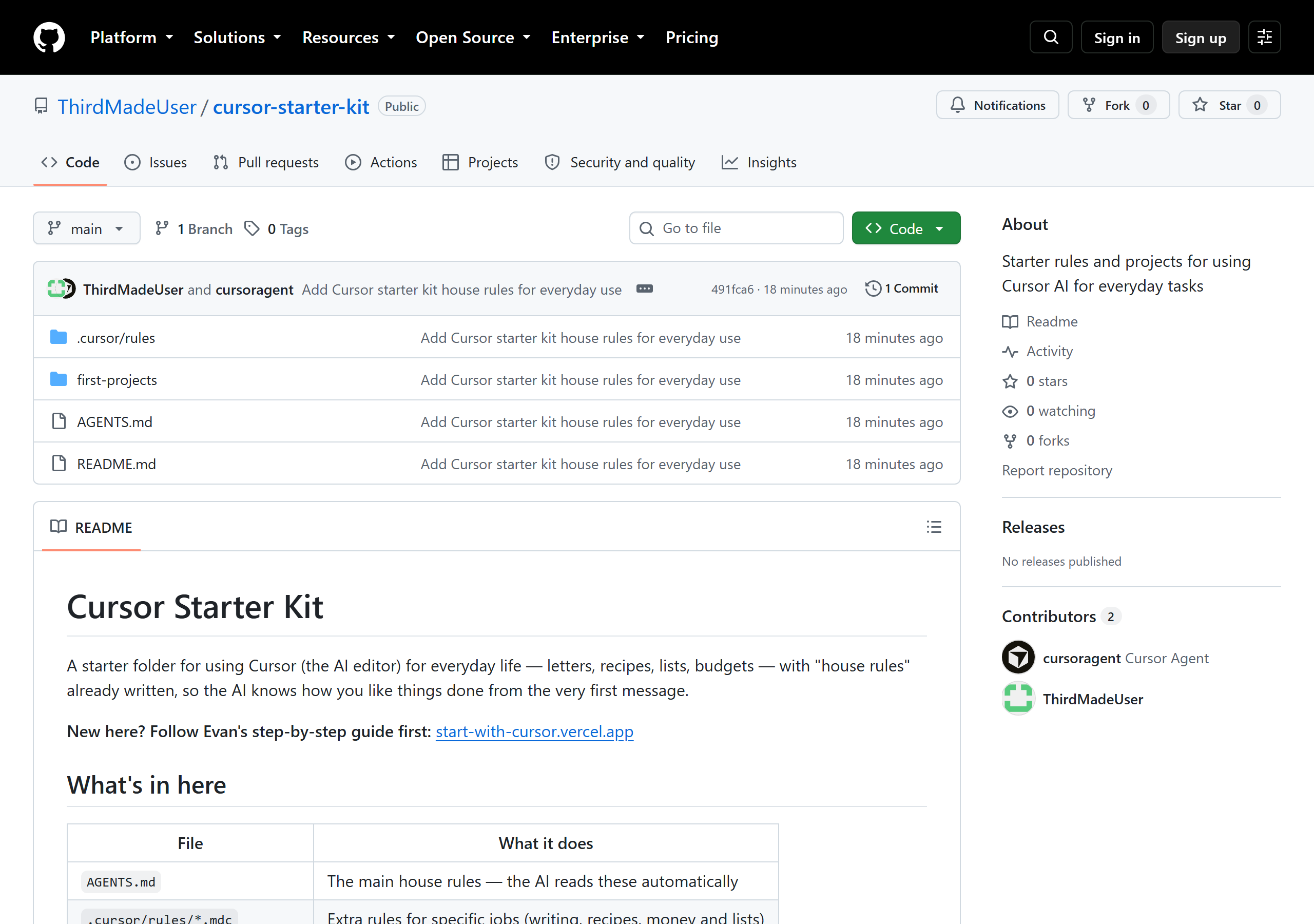Open the Activity link
The height and width of the screenshot is (924, 1314).
click(1037, 351)
